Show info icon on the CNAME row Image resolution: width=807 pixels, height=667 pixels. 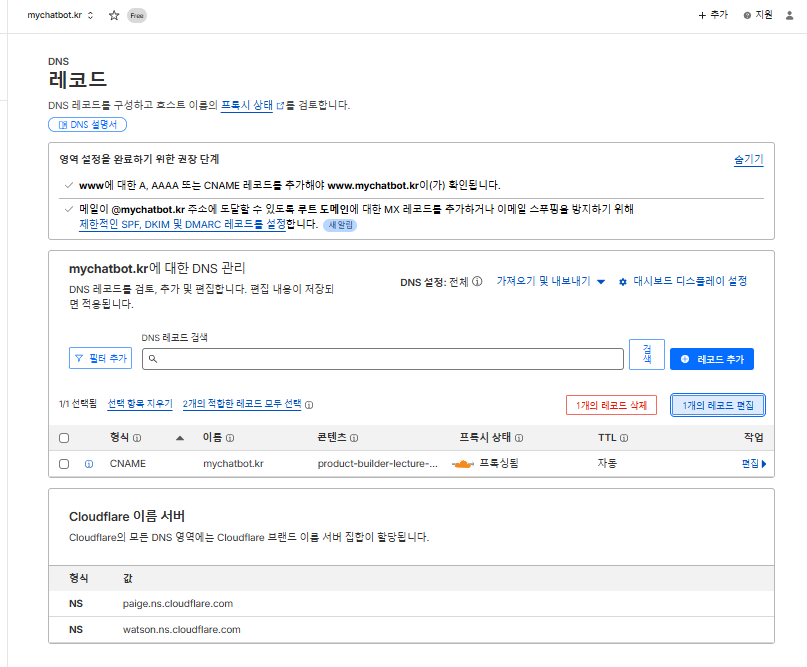coord(89,464)
